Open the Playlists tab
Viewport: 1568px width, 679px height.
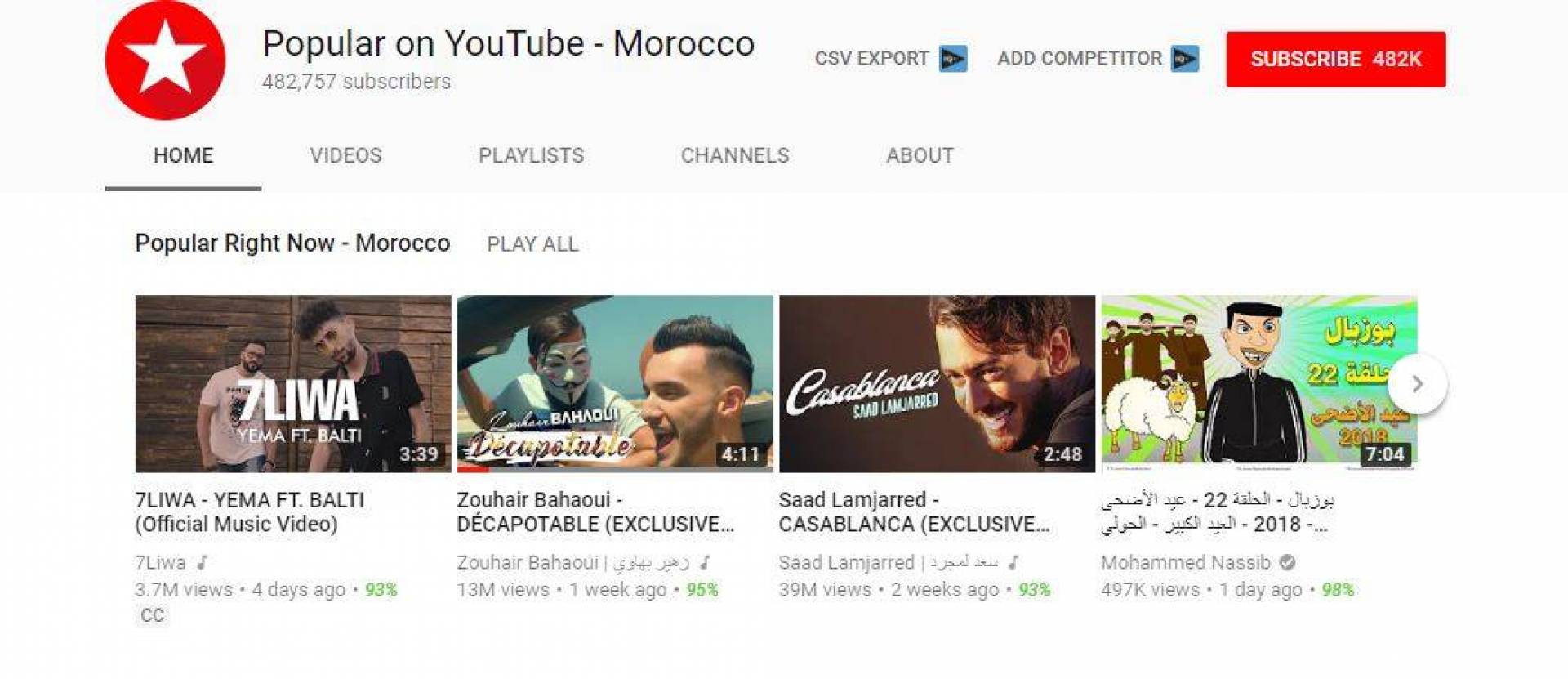tap(532, 155)
